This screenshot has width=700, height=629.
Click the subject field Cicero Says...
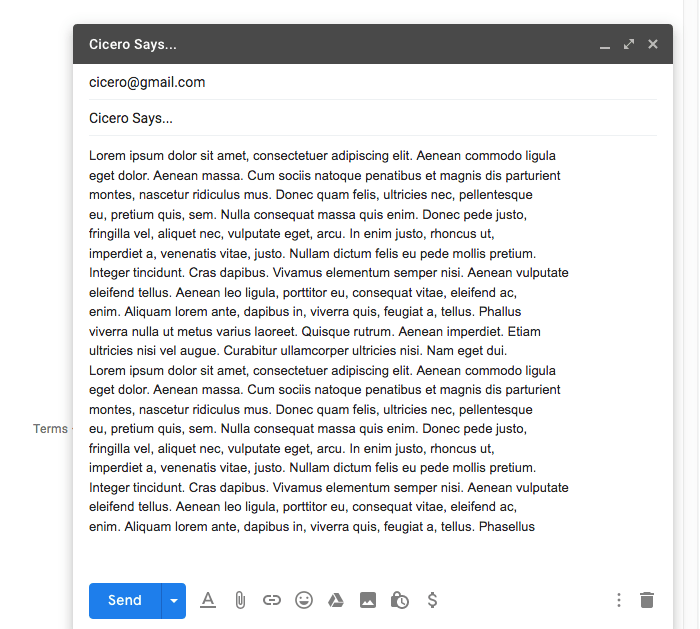pyautogui.click(x=373, y=118)
